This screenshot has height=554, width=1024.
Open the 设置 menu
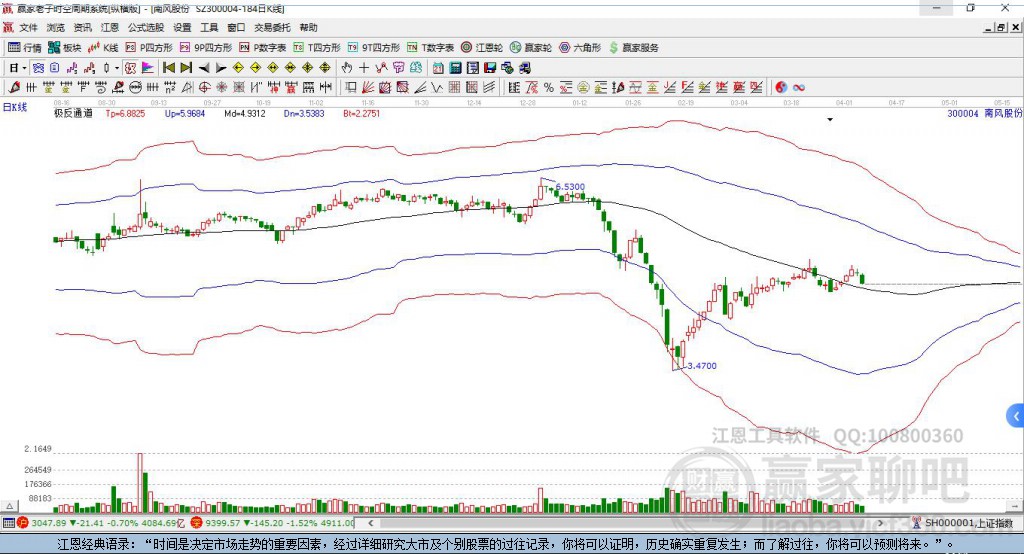[x=182, y=27]
